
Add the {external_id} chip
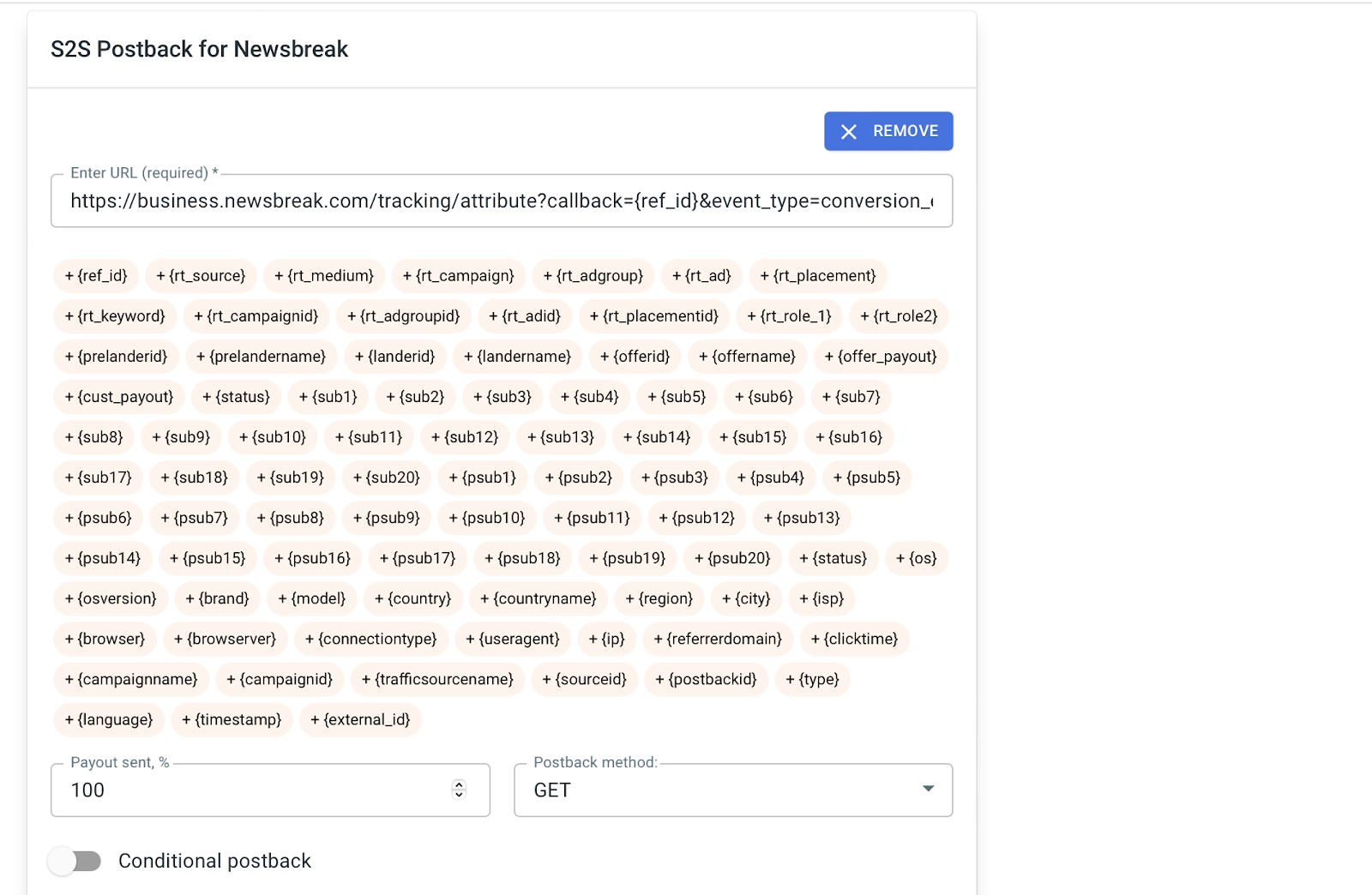pos(360,719)
